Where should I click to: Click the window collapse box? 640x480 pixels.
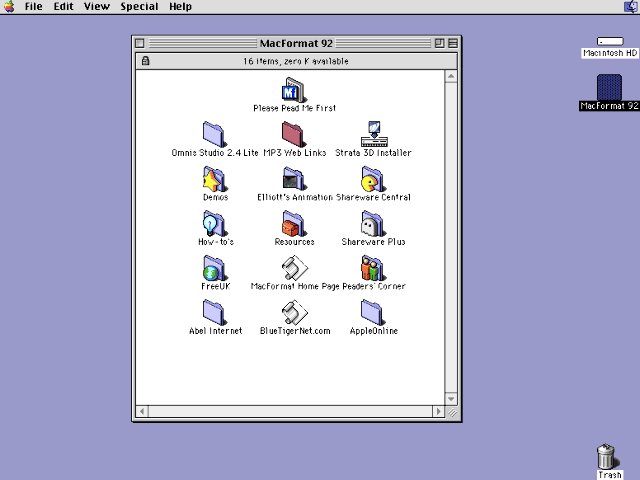tap(453, 43)
